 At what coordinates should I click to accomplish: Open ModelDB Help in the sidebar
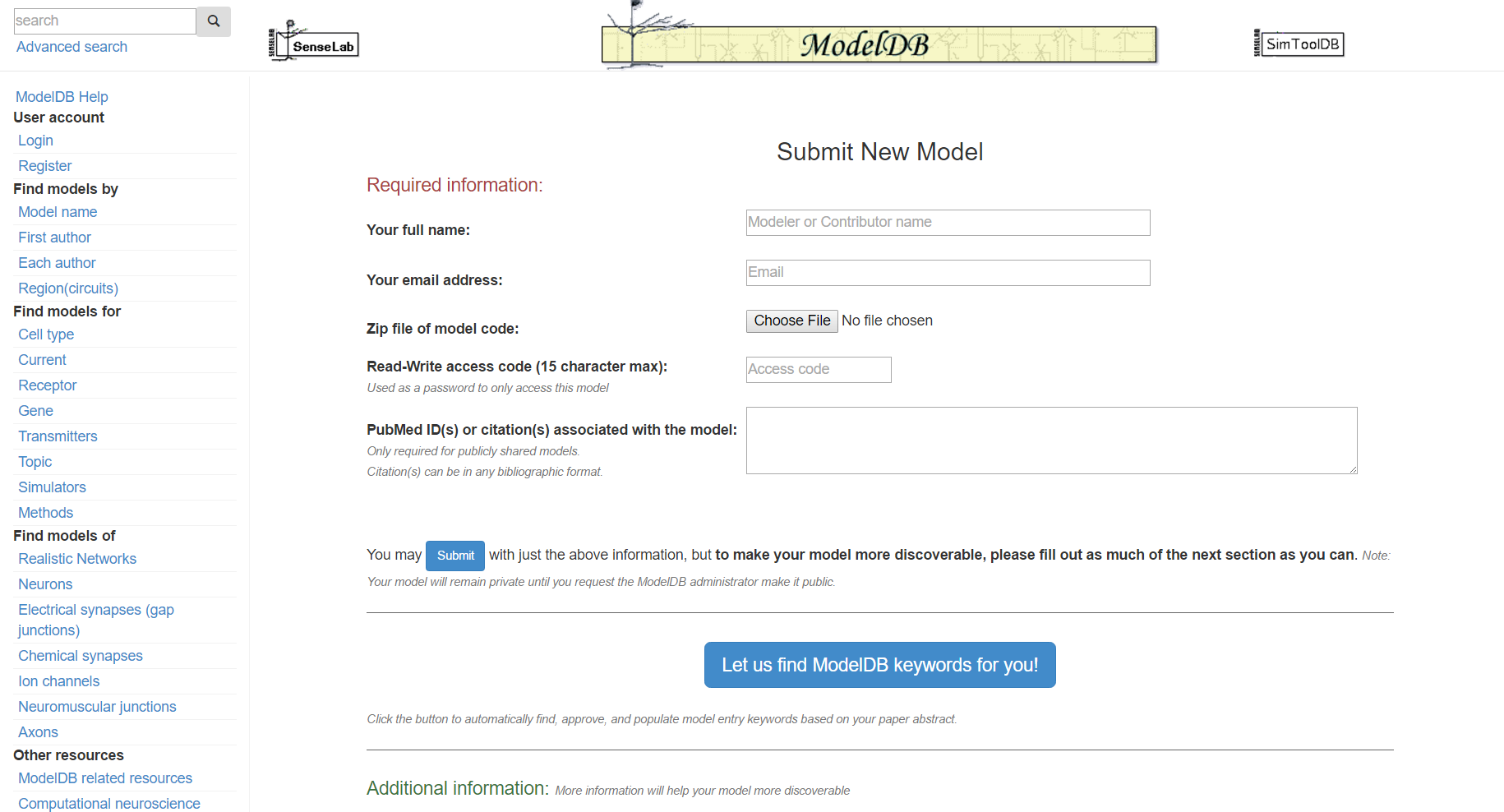[x=62, y=97]
